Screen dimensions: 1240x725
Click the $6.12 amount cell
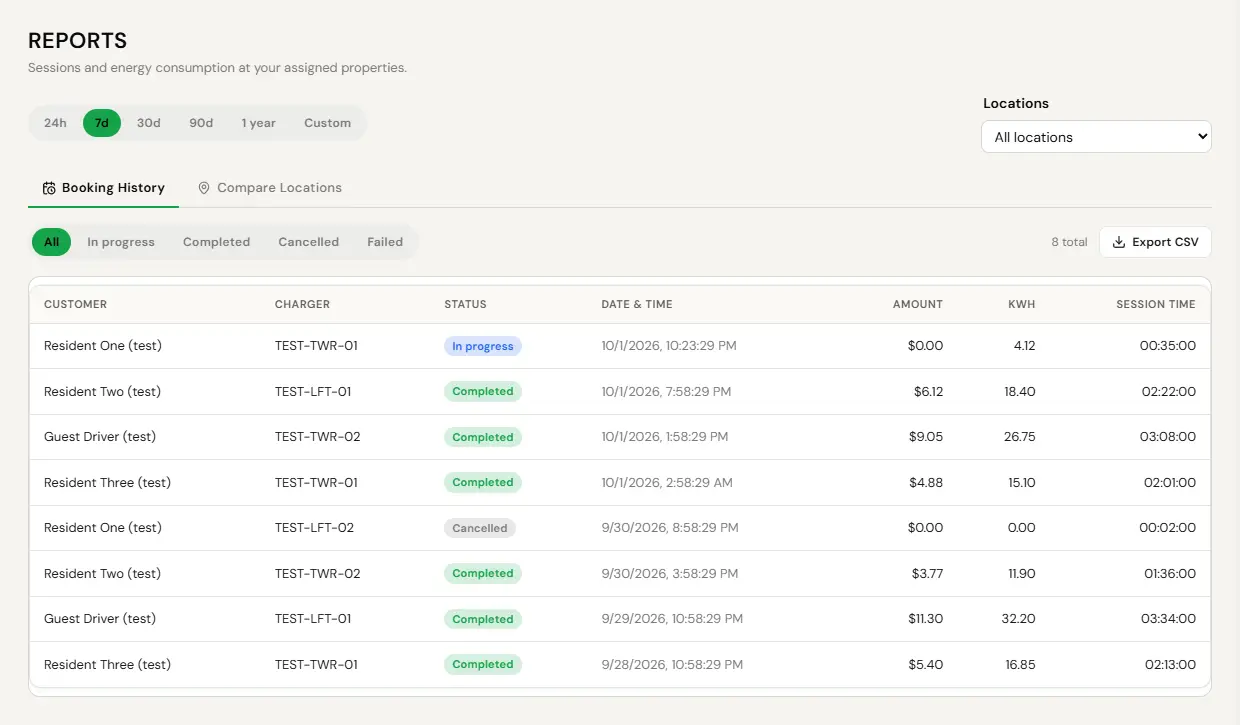coord(928,392)
